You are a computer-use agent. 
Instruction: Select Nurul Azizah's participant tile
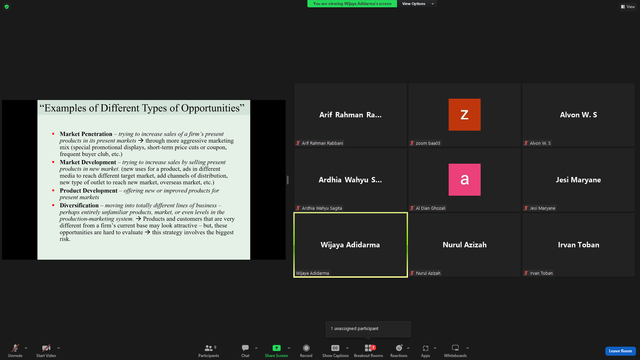464,245
